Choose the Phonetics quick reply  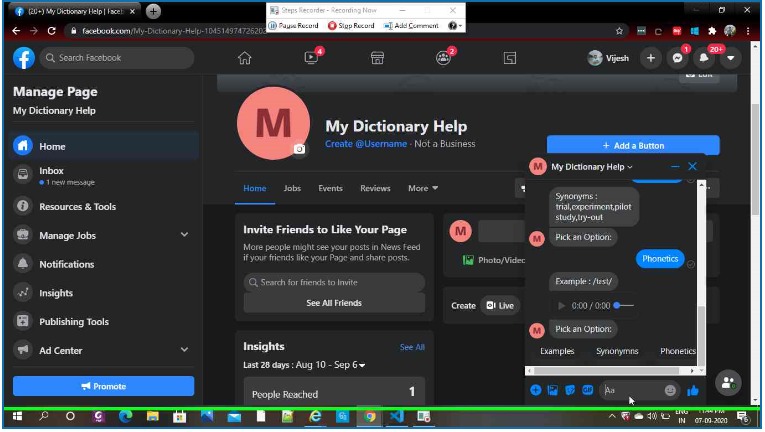[x=678, y=351]
